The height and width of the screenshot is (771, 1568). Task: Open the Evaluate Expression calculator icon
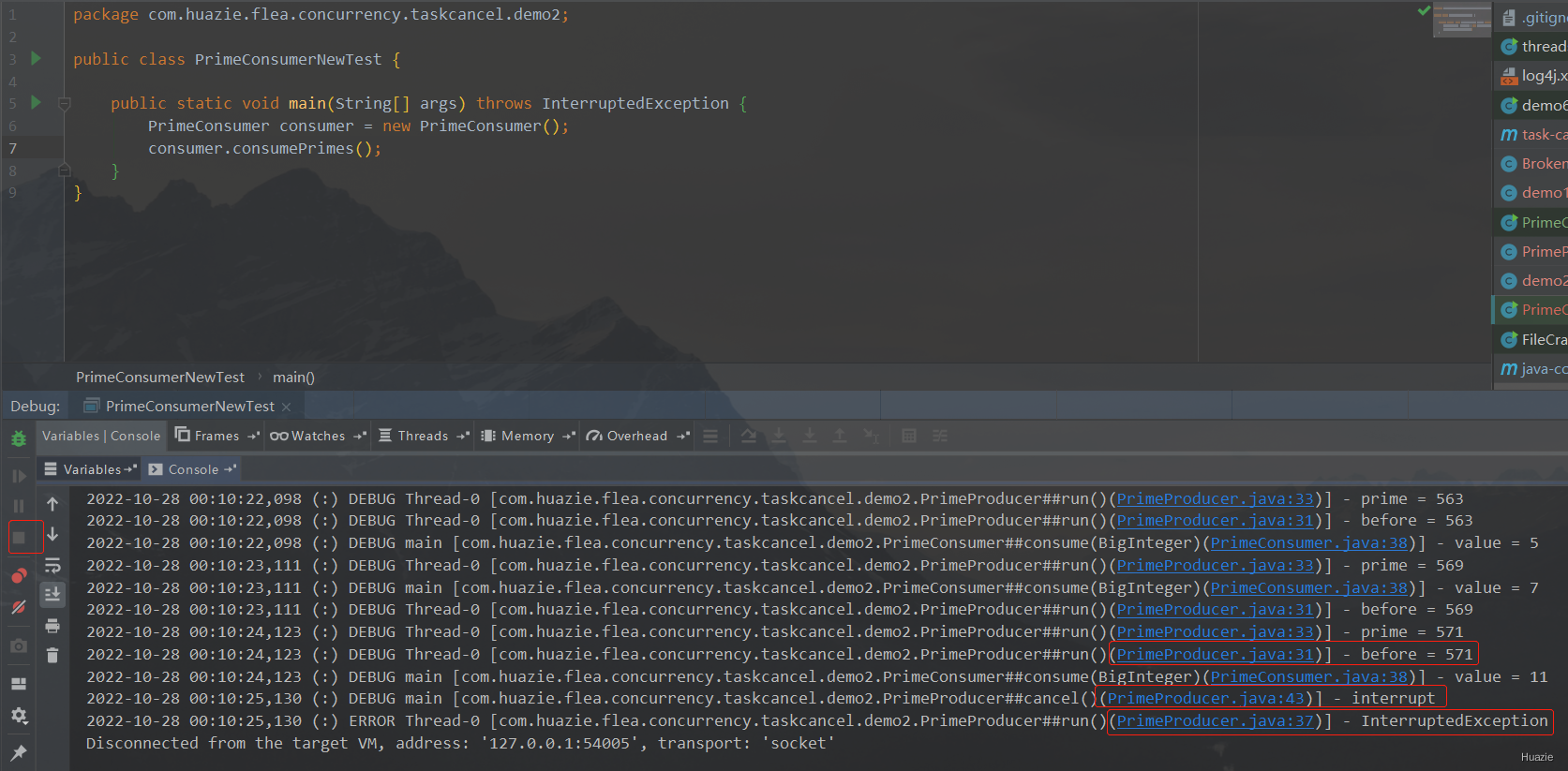coord(909,436)
